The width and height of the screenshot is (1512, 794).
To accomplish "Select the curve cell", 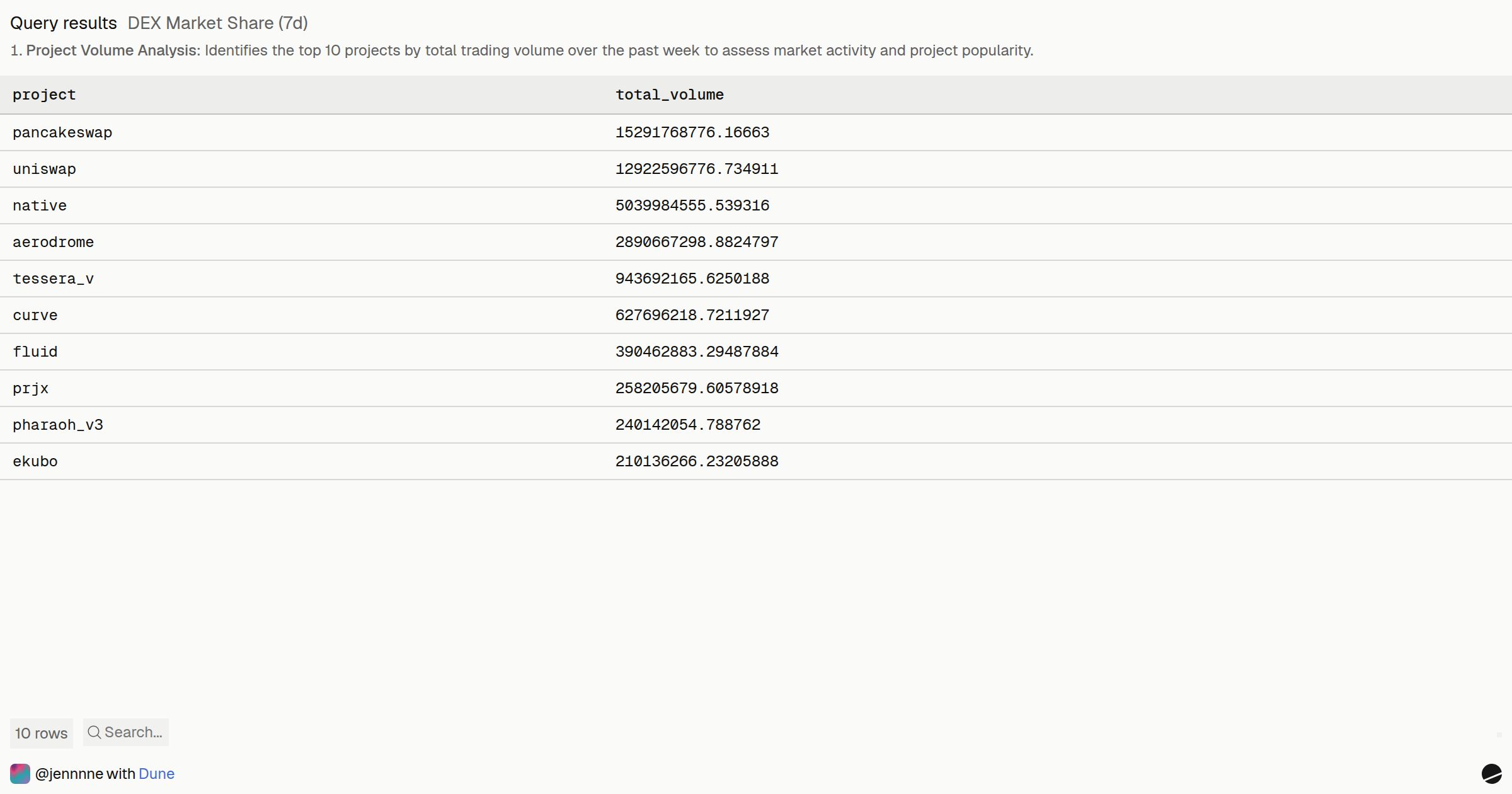I will point(35,315).
